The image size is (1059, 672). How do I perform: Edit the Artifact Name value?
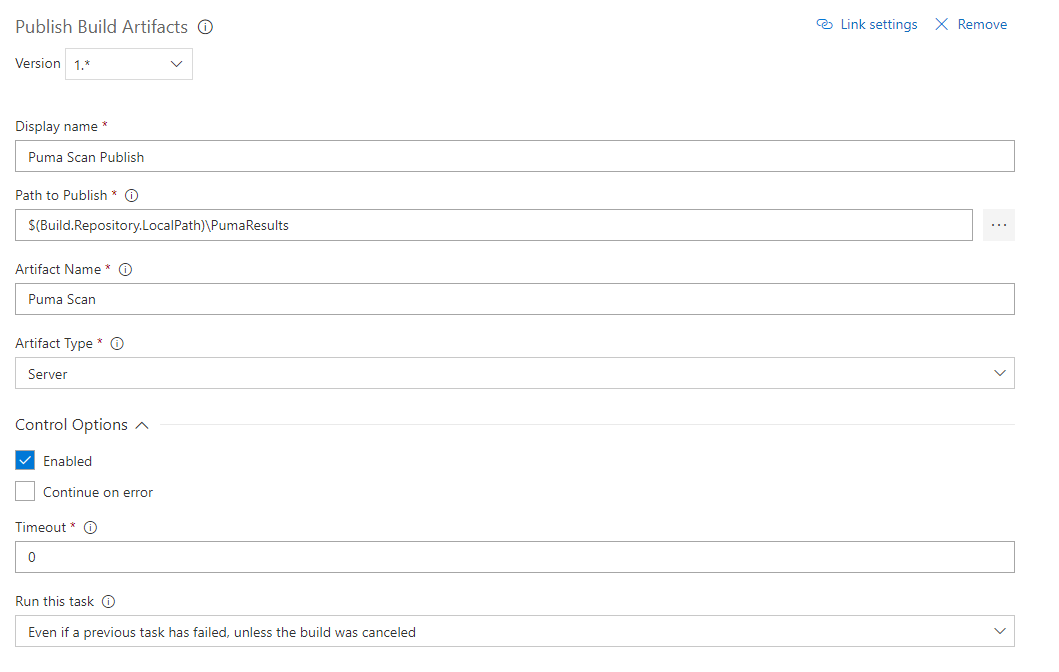pos(514,299)
